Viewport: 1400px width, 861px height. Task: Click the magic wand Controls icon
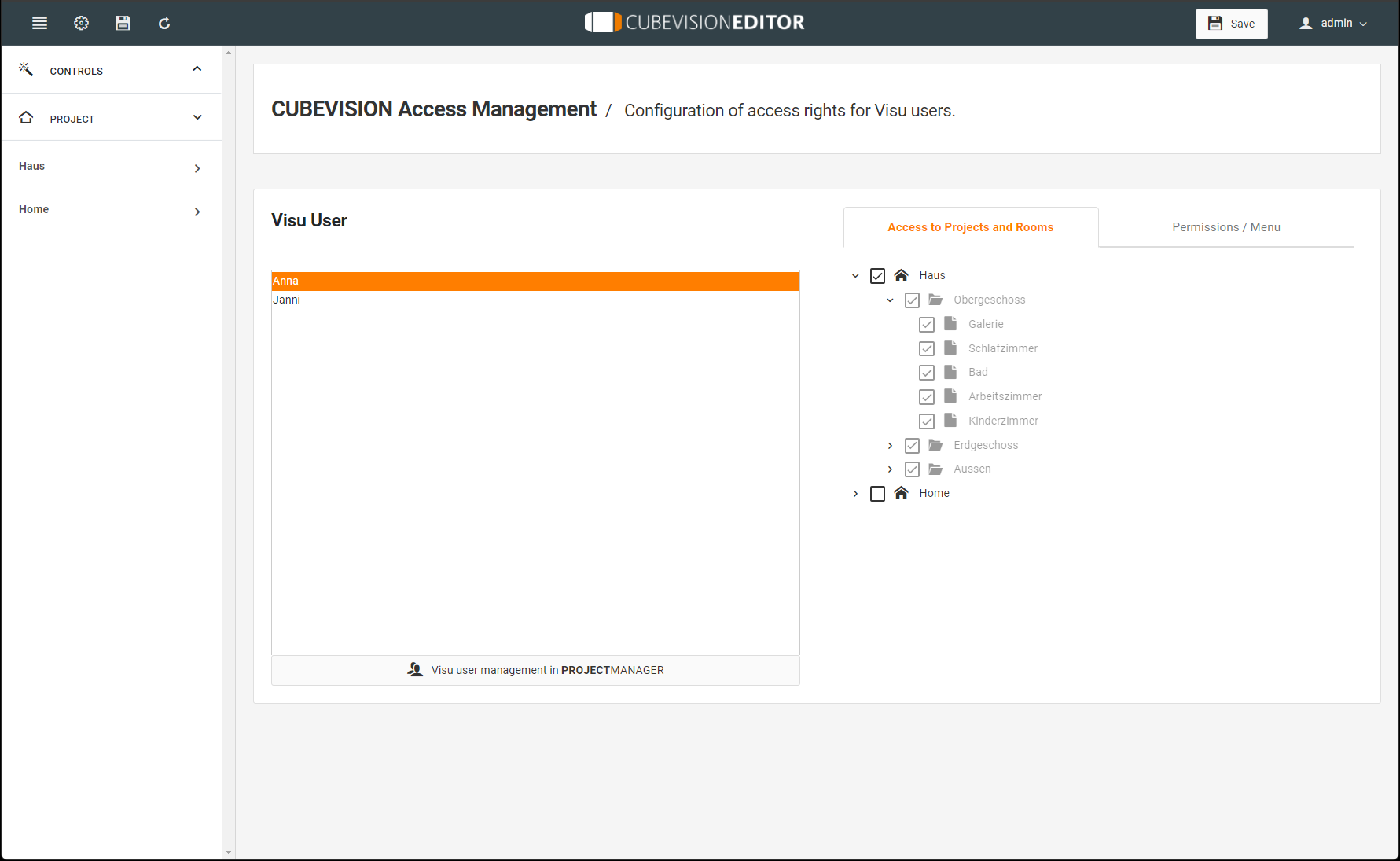[x=26, y=69]
